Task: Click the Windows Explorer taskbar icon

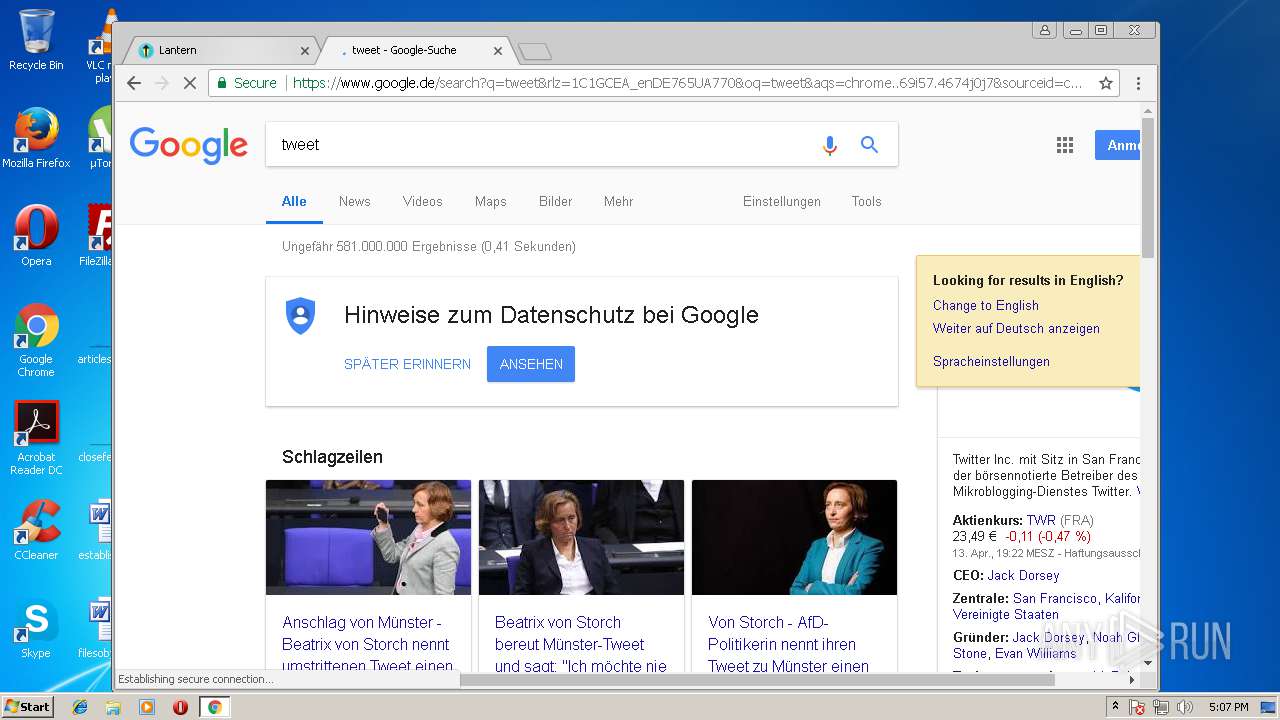Action: pyautogui.click(x=113, y=707)
